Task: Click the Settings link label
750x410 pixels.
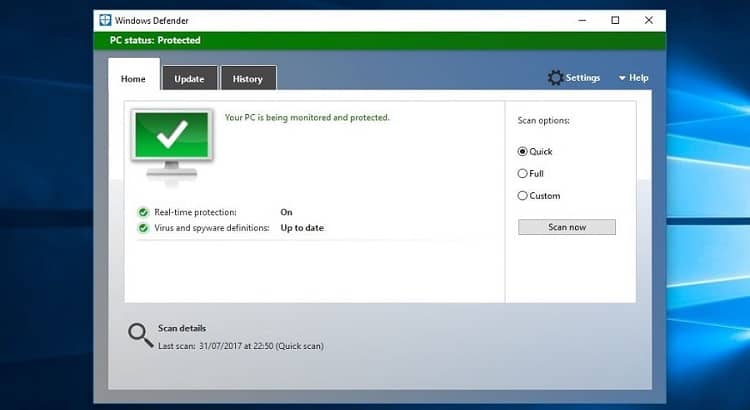Action: point(583,78)
